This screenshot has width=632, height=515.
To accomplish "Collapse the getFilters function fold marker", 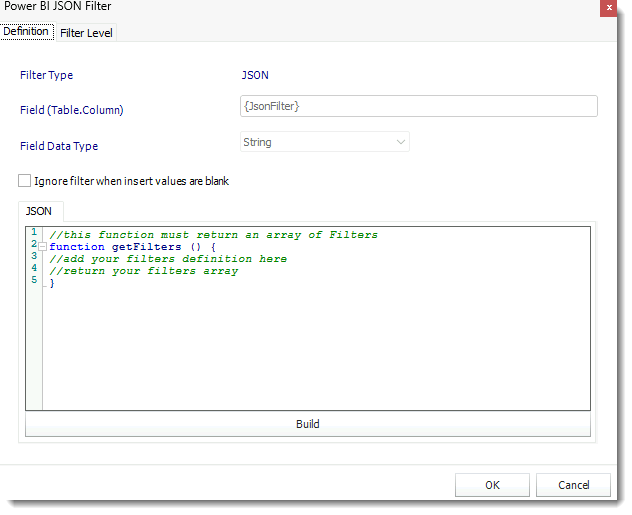I will [43, 247].
